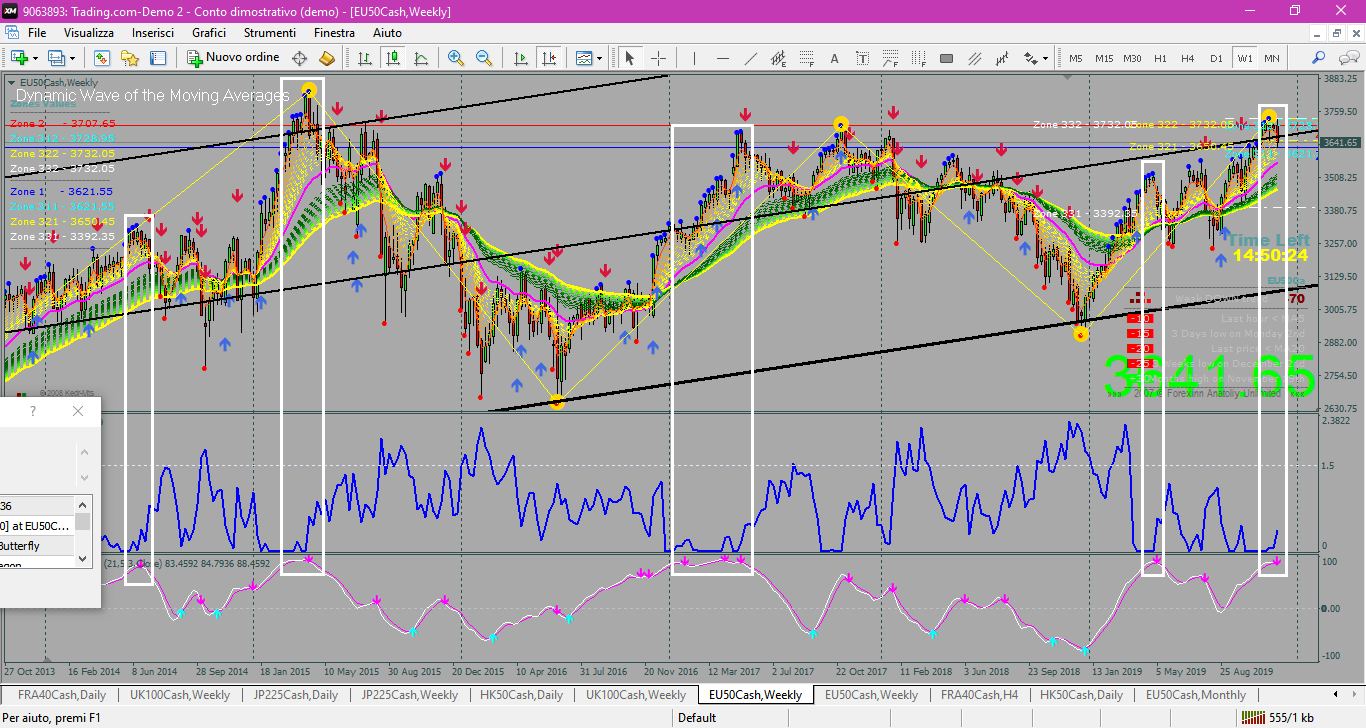The image size is (1366, 728).
Task: Select the vertical line tool
Action: (x=694, y=58)
